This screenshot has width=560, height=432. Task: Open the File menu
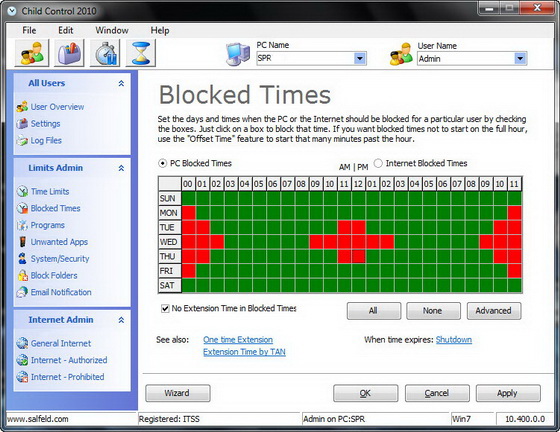click(29, 30)
